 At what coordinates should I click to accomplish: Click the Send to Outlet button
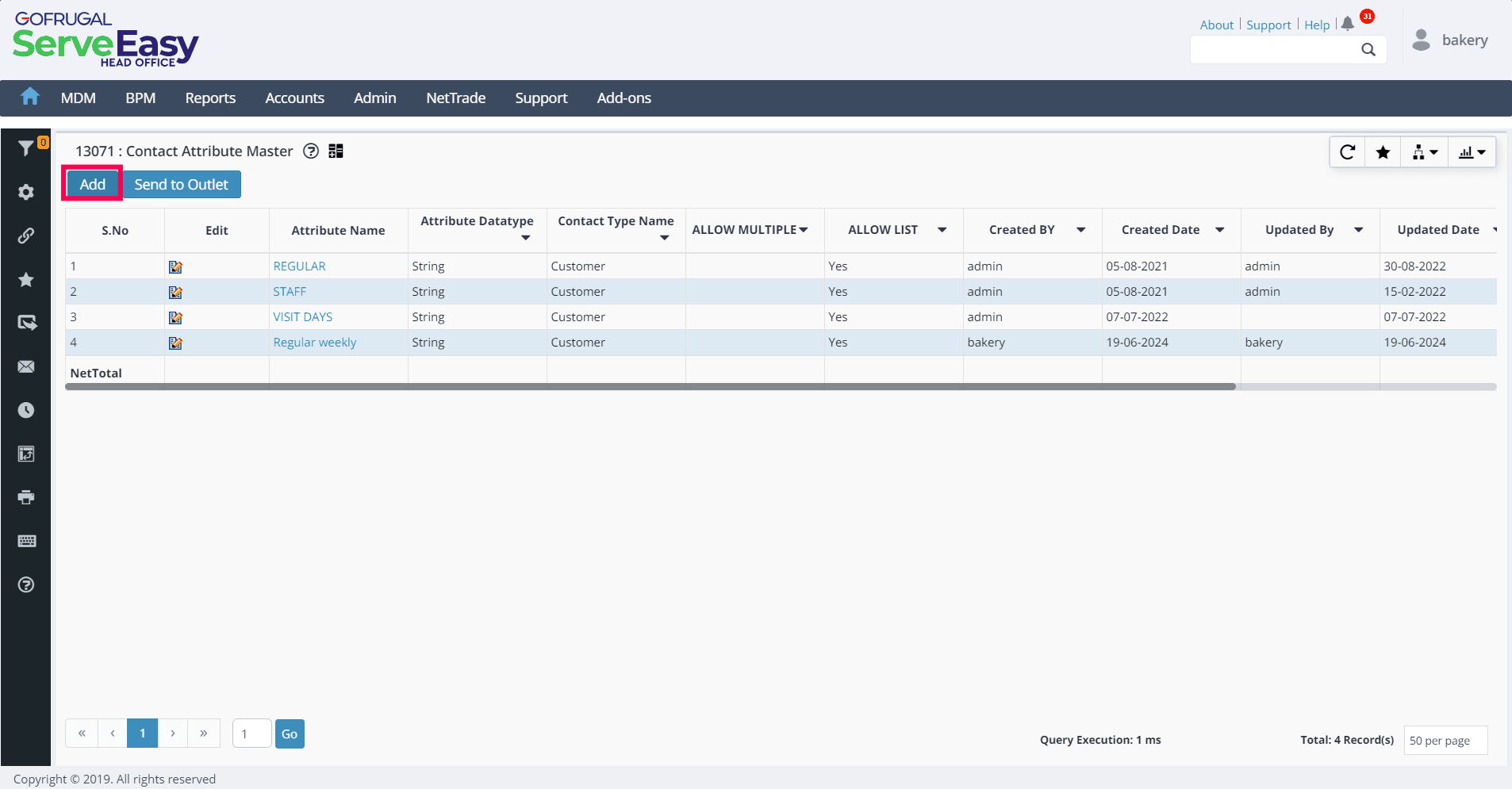(x=182, y=185)
